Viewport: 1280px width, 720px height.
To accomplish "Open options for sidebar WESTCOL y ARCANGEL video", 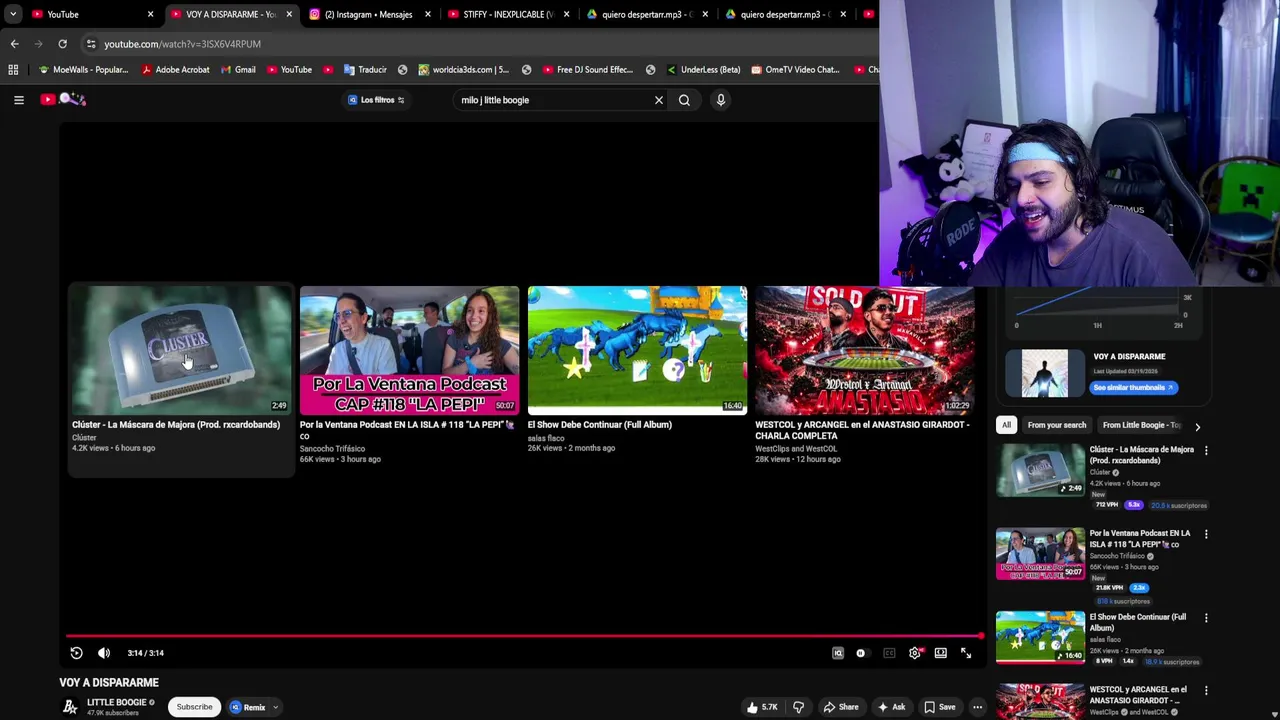I will click(1206, 691).
